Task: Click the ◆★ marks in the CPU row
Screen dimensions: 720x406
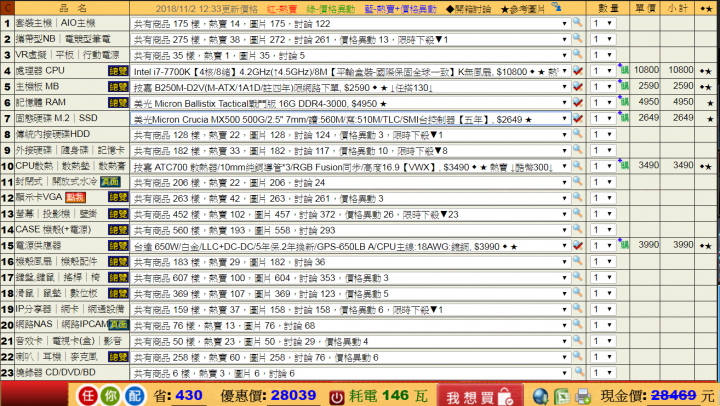Action: [x=706, y=71]
